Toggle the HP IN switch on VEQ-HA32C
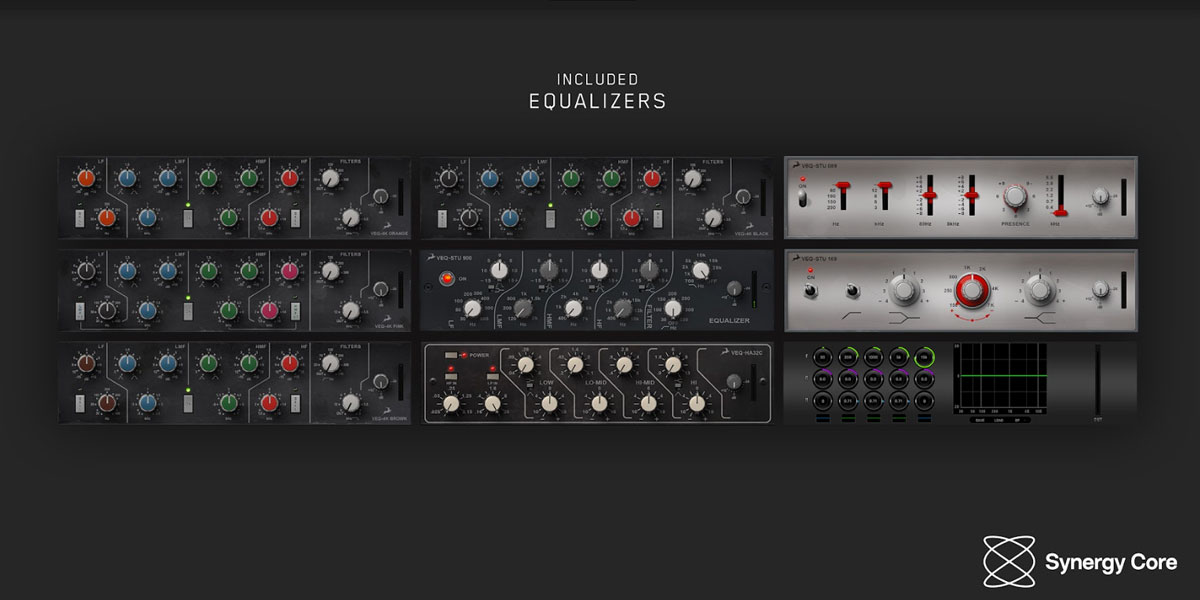Screen dimensions: 1200x600 [x=452, y=377]
